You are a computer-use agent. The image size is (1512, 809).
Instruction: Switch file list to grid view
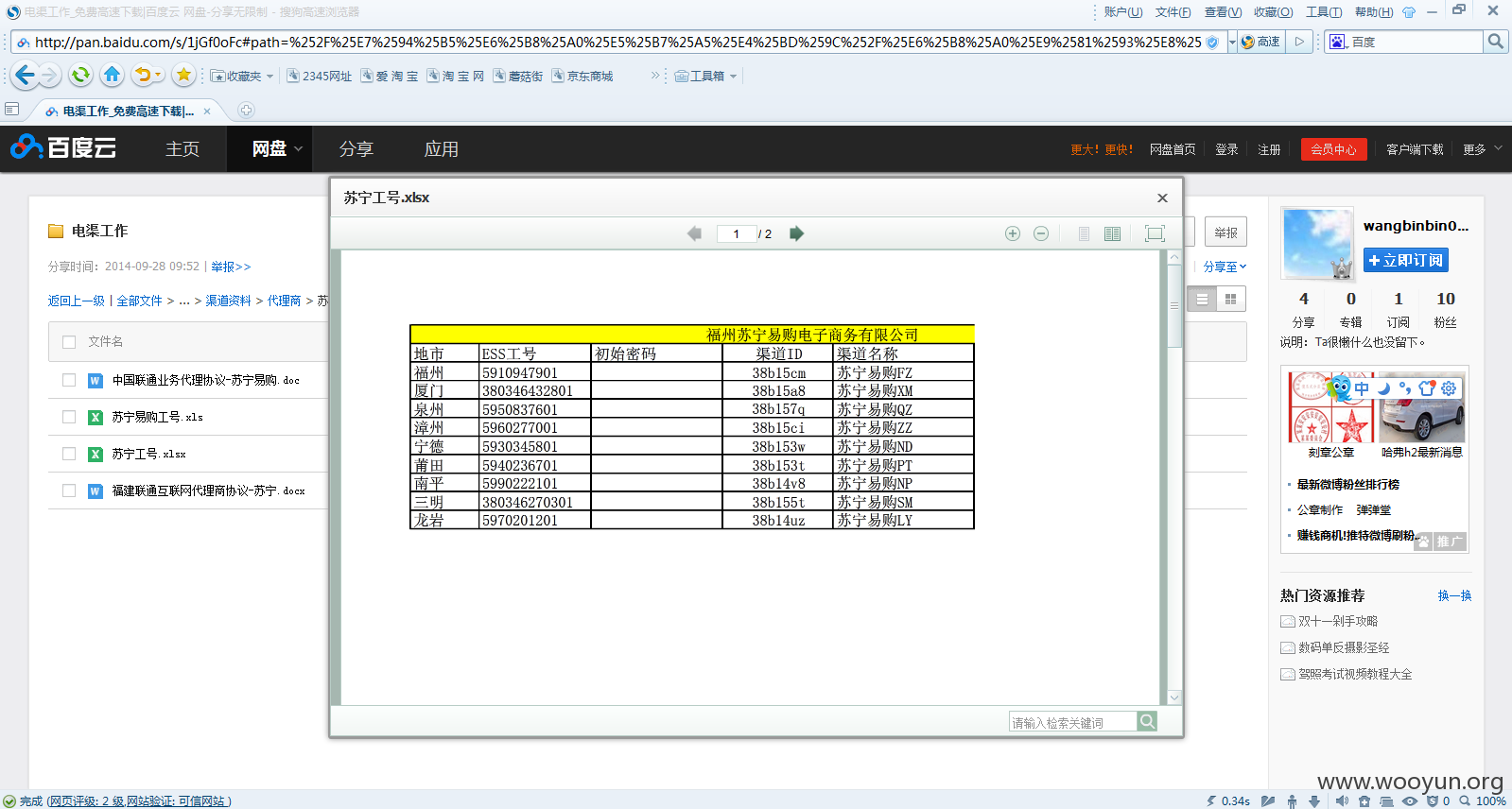click(1230, 299)
